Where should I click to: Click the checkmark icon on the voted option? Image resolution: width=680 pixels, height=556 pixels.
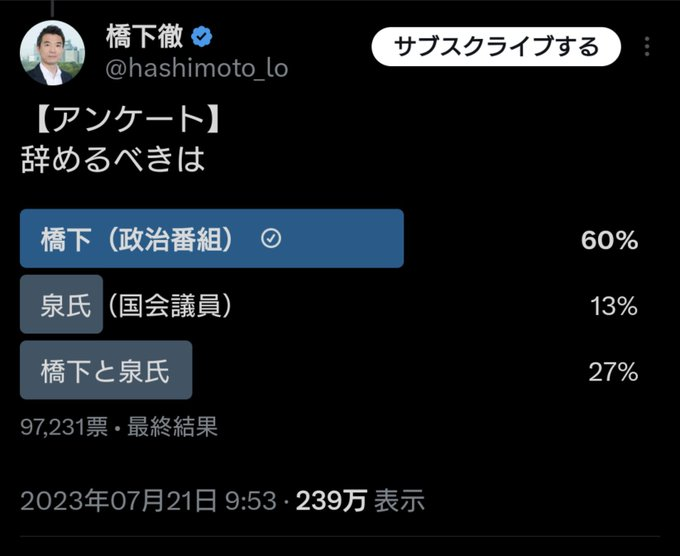[x=269, y=239]
